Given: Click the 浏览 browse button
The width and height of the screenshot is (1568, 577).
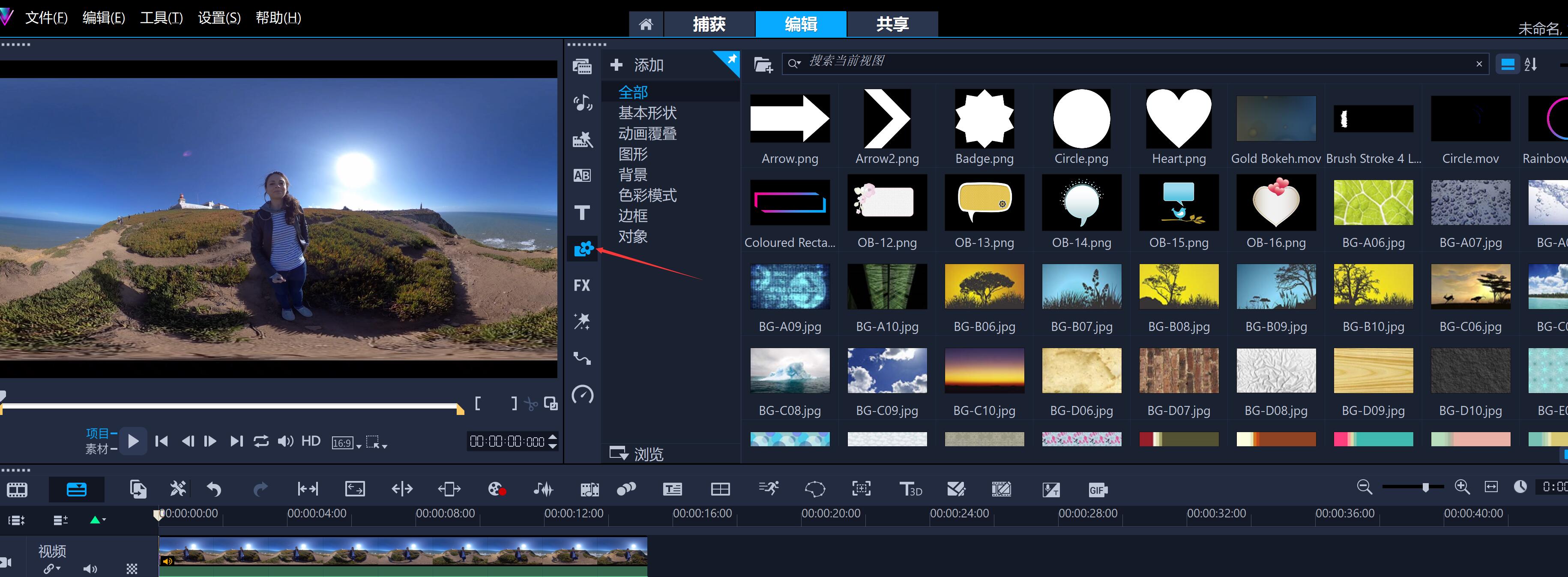Looking at the screenshot, I should (636, 453).
